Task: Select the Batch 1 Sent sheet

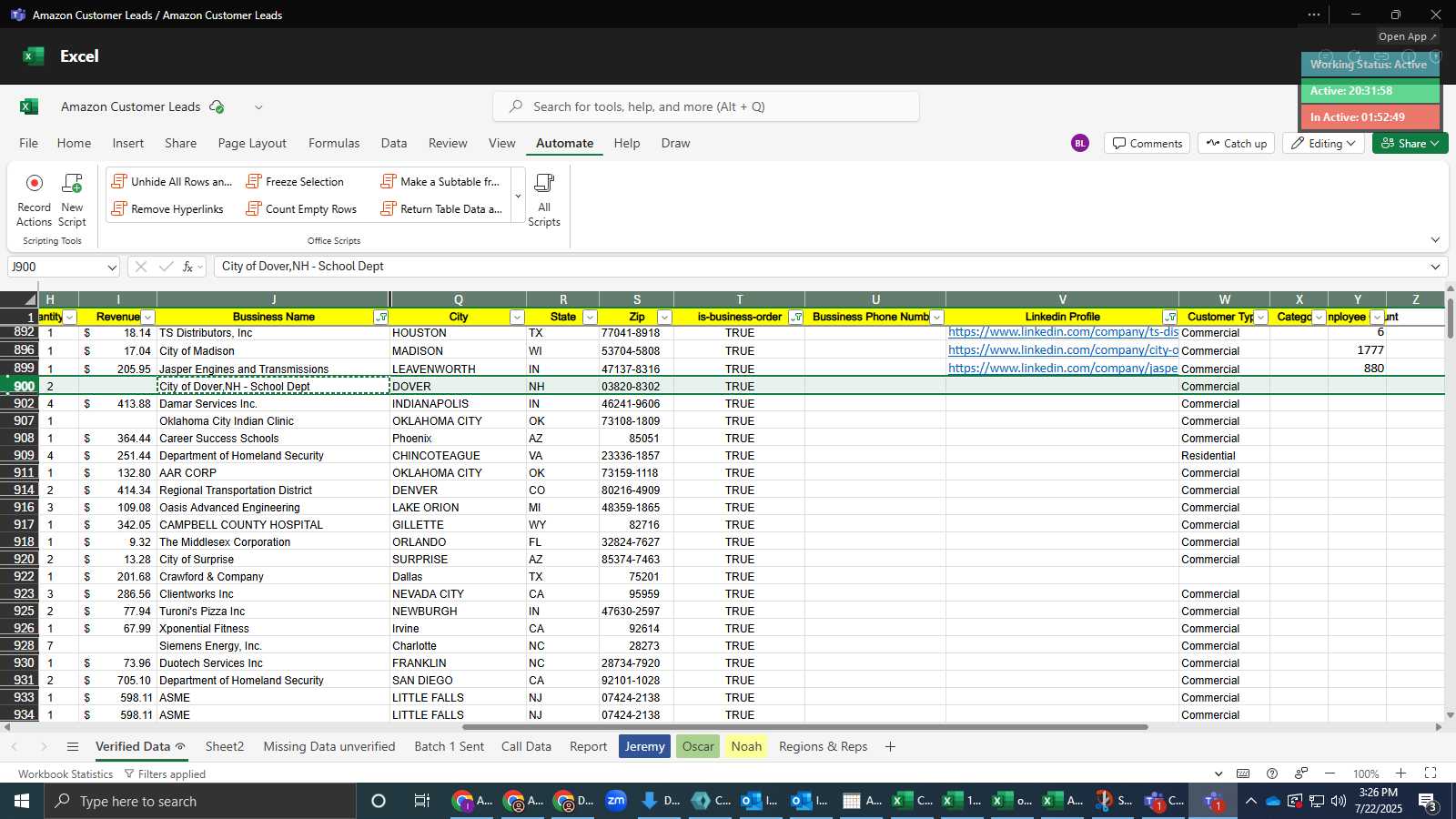Action: click(450, 747)
